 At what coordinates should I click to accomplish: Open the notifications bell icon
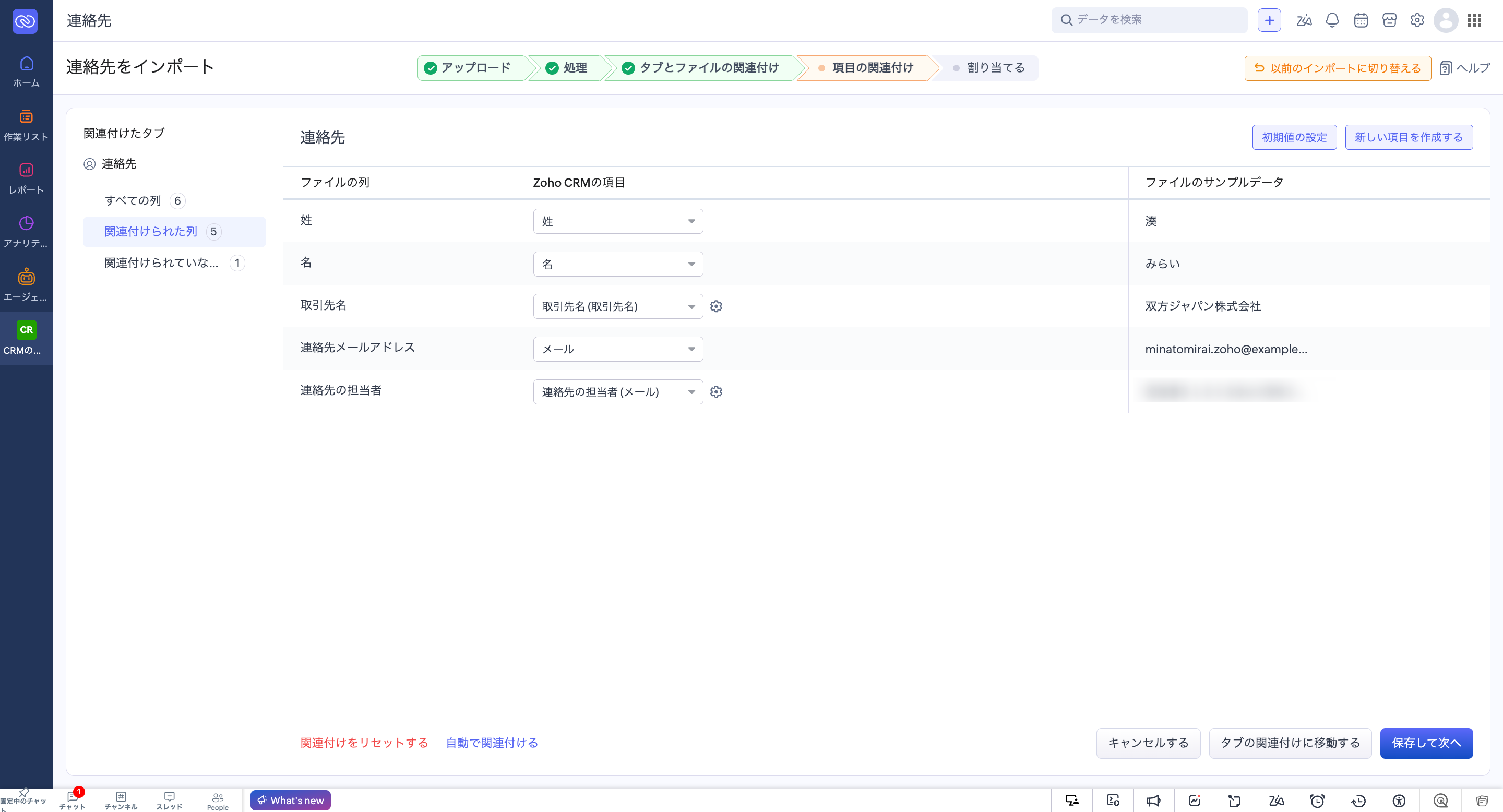[1332, 20]
